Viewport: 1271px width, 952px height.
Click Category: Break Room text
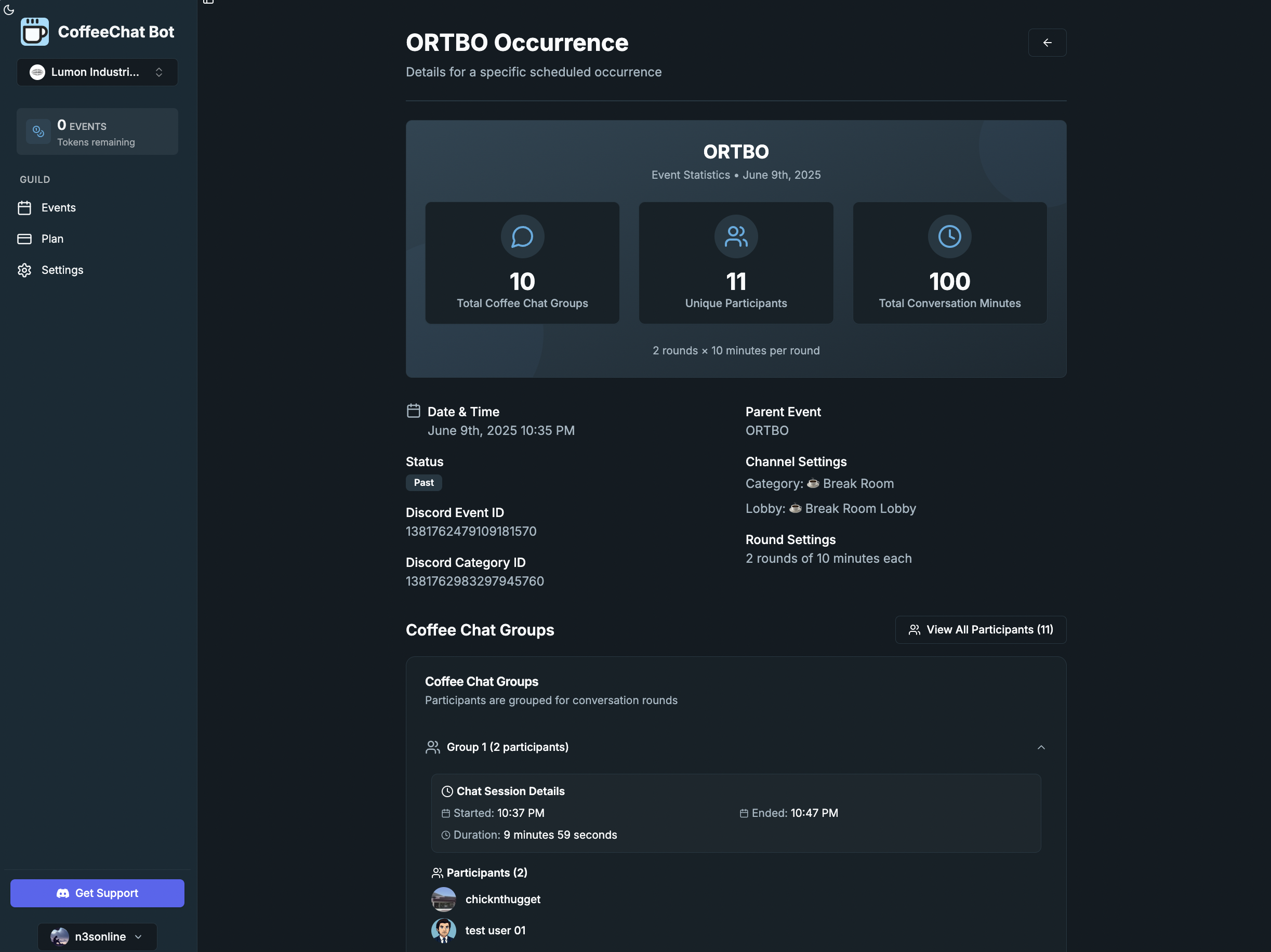tap(819, 483)
